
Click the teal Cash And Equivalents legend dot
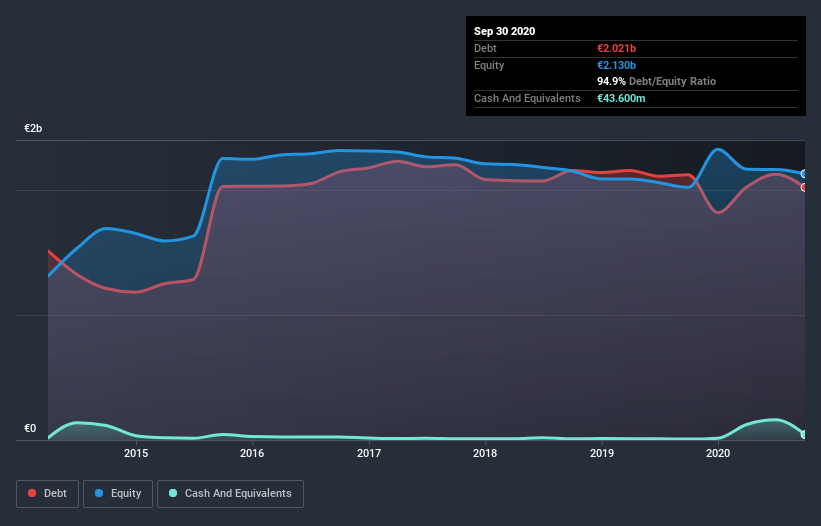pyautogui.click(x=173, y=493)
